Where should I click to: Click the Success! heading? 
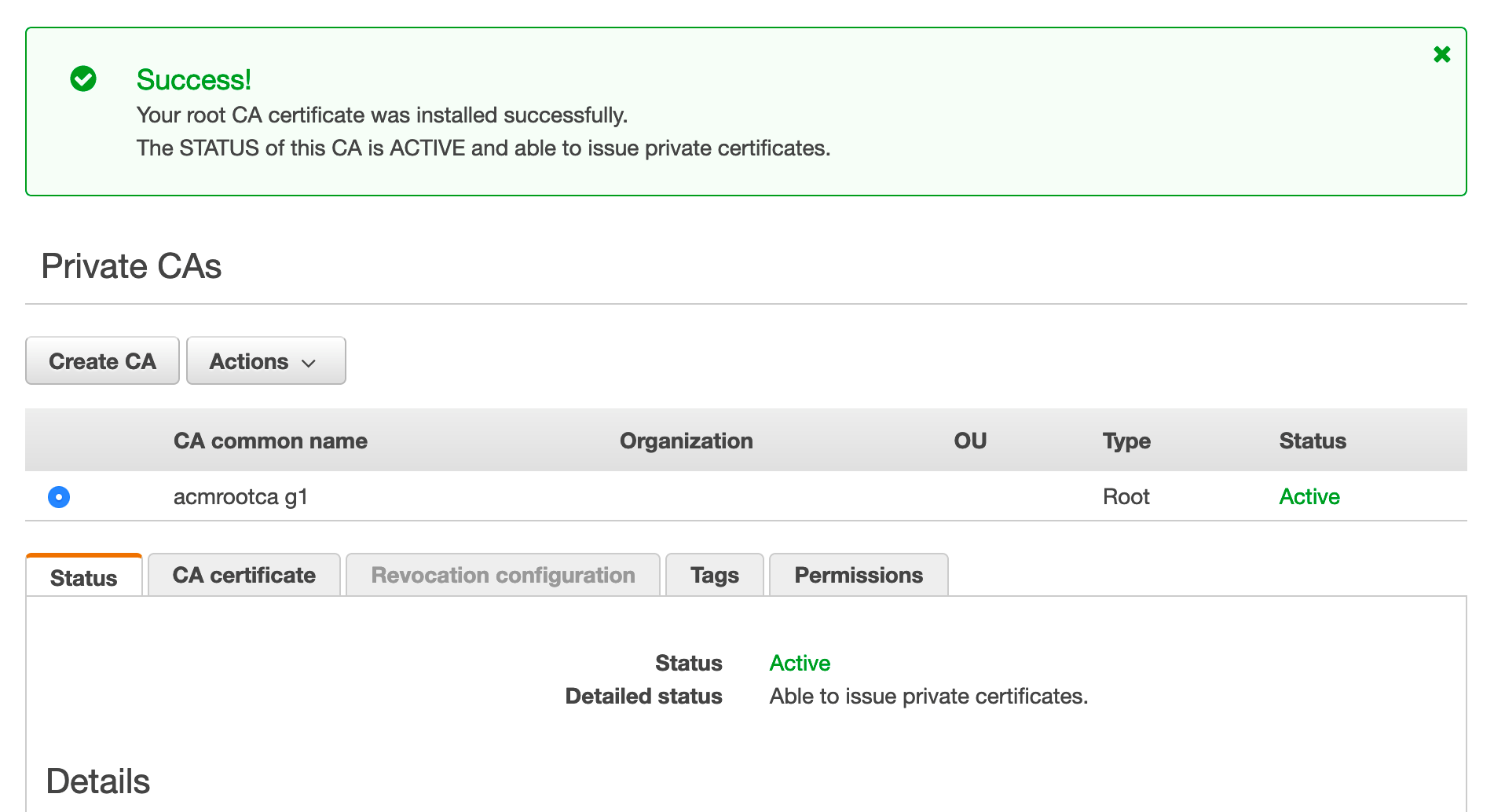coord(194,79)
